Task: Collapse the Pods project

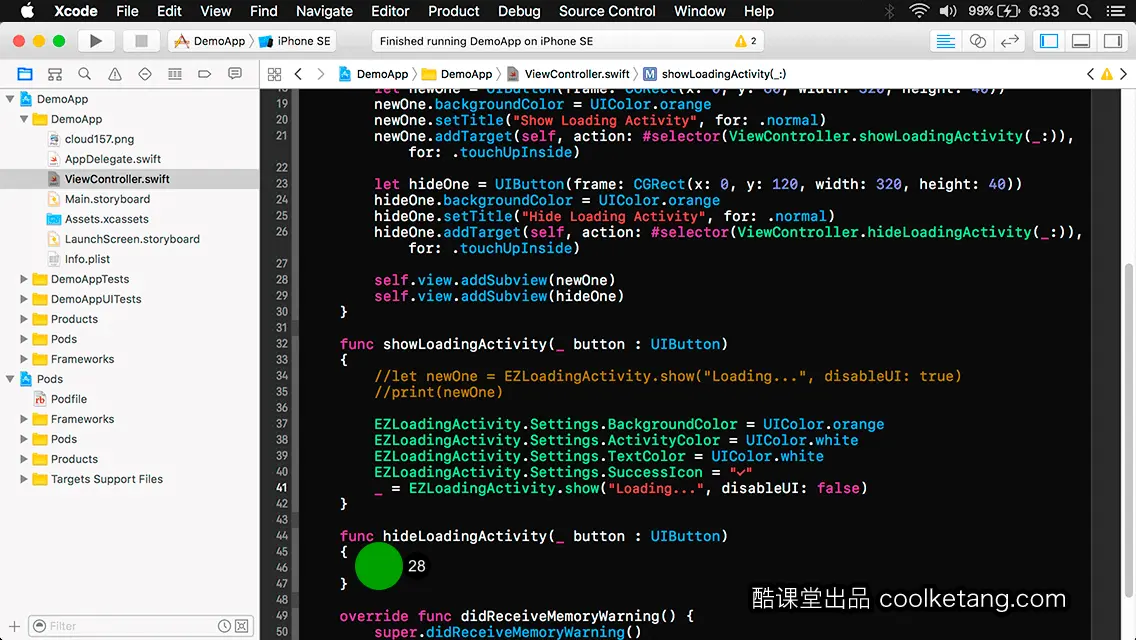Action: click(x=10, y=379)
